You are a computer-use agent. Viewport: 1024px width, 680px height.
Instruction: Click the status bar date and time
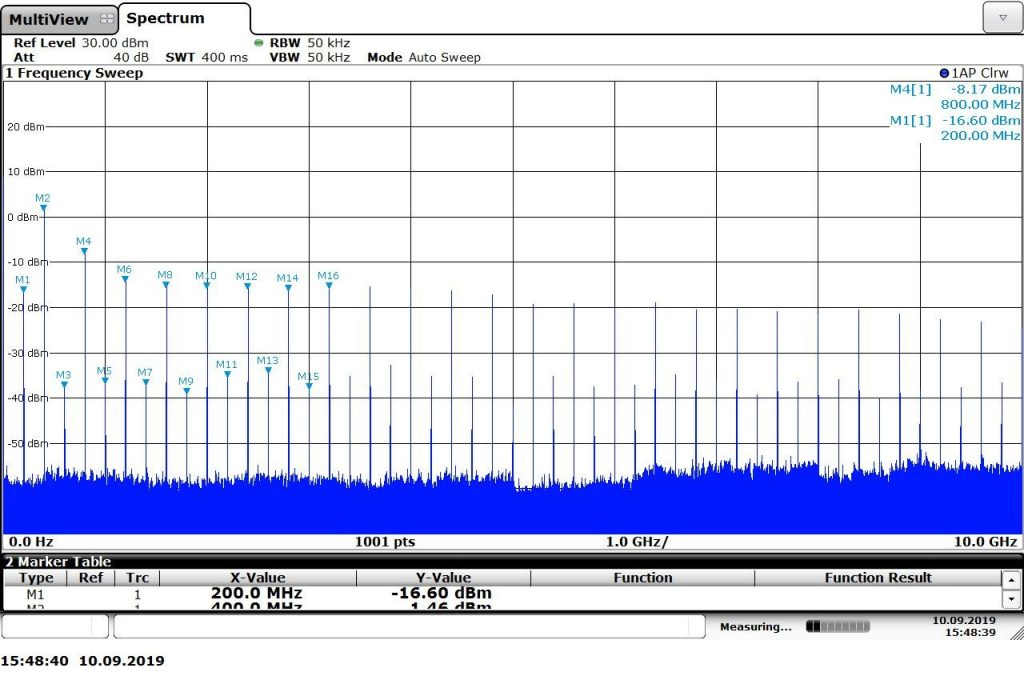point(964,626)
